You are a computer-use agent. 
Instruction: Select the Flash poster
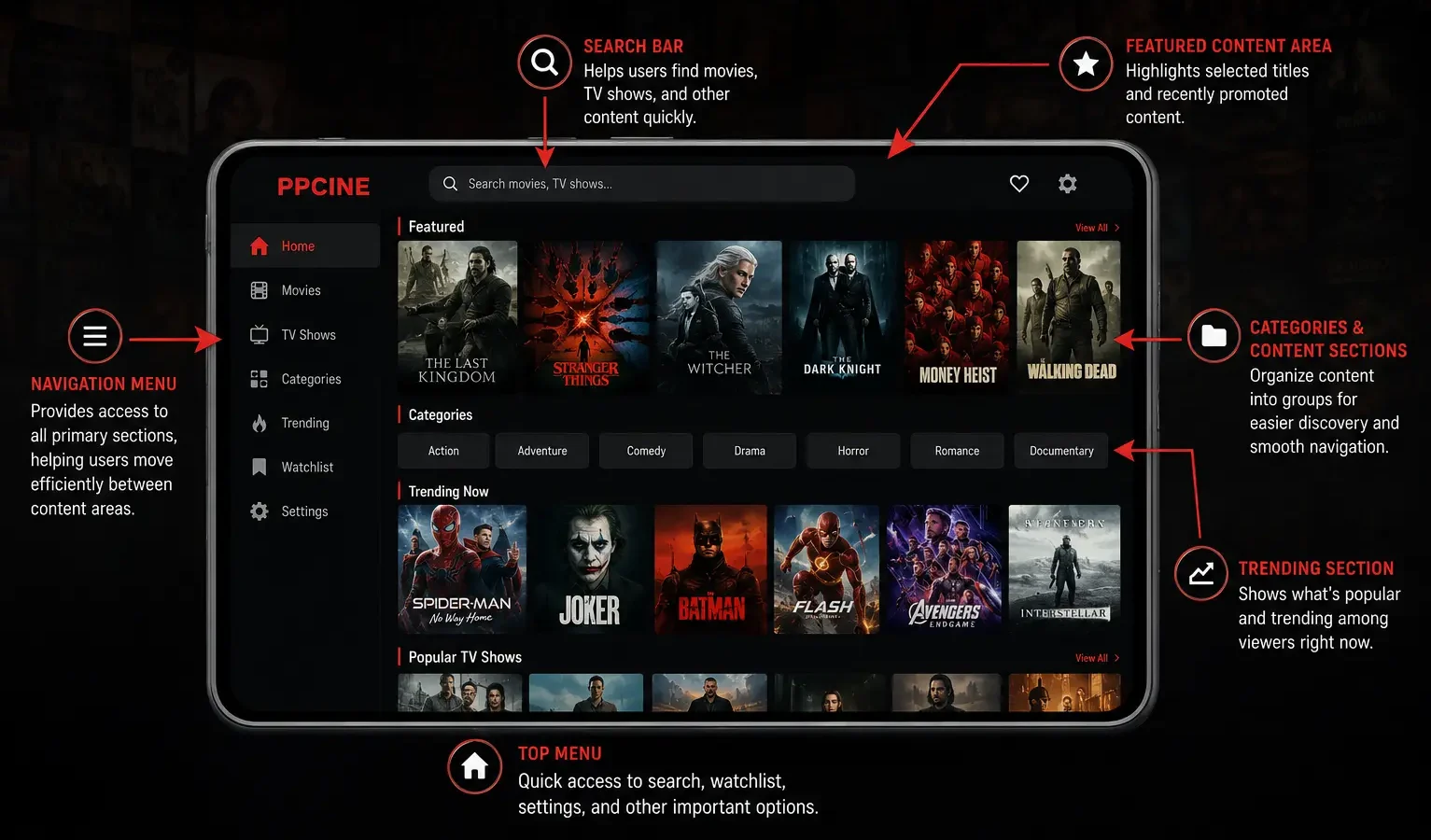click(827, 570)
